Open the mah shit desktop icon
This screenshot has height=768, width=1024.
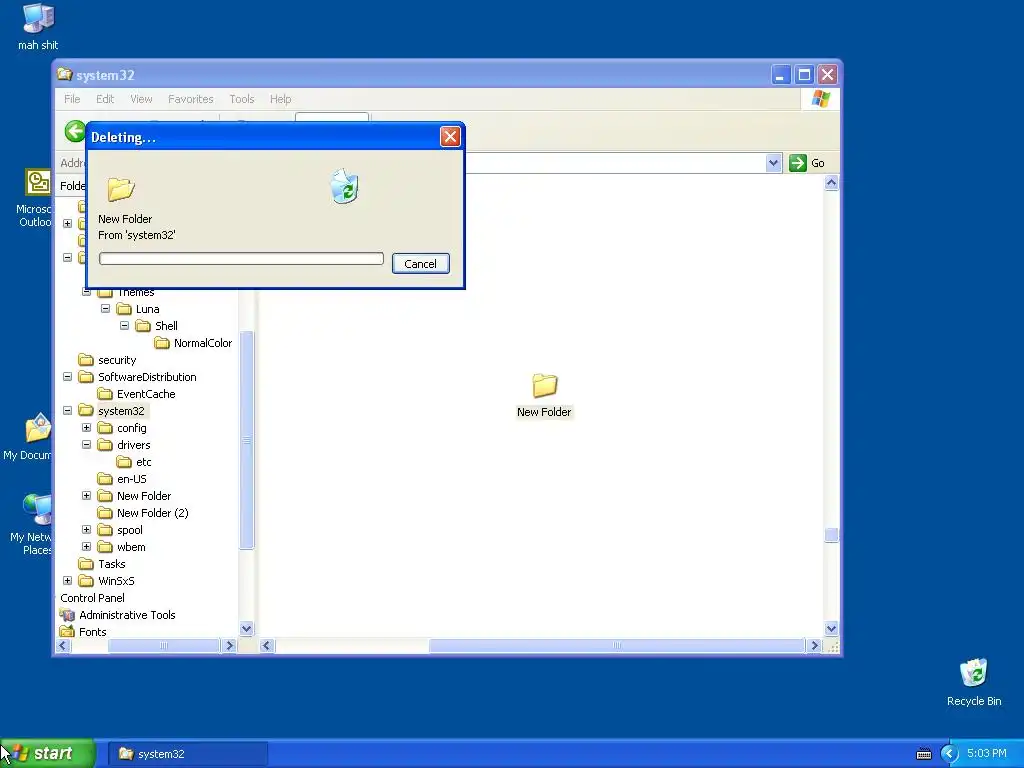[x=38, y=27]
